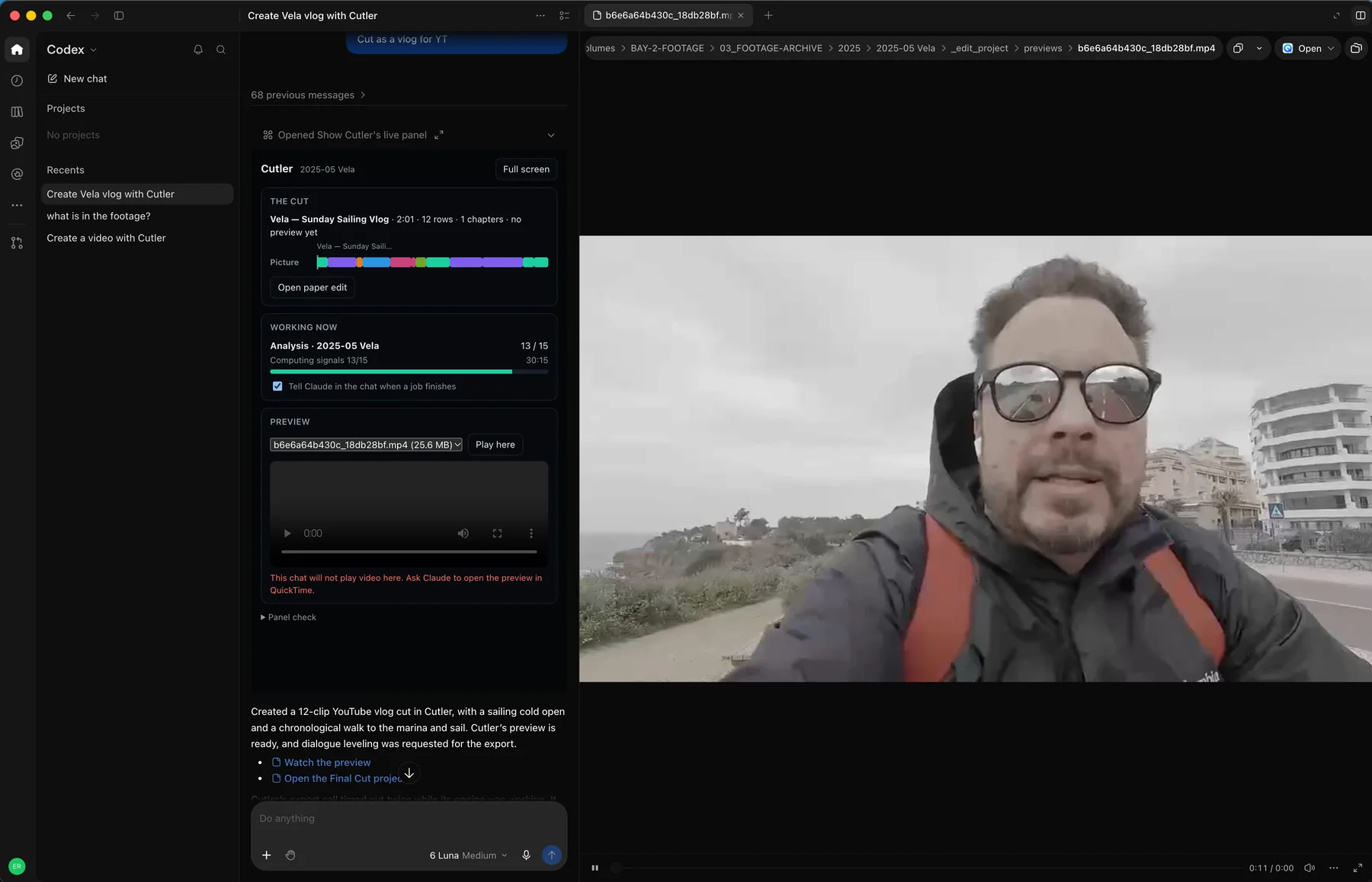1372x882 pixels.
Task: Pause the video playback
Action: click(595, 868)
